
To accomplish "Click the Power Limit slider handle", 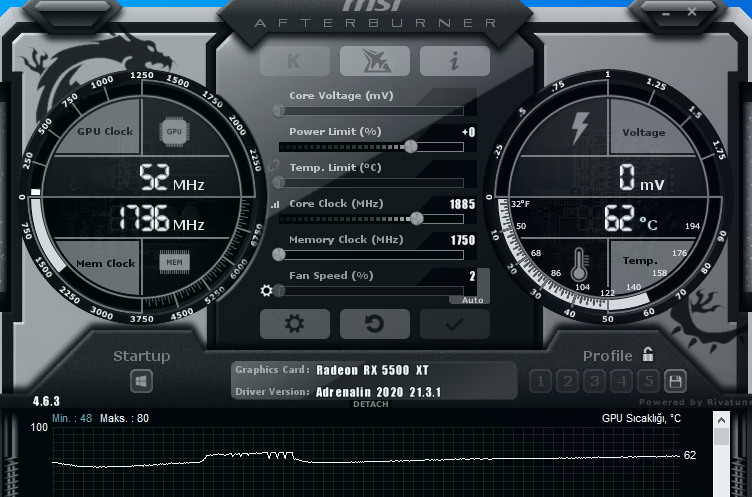I will tap(411, 147).
